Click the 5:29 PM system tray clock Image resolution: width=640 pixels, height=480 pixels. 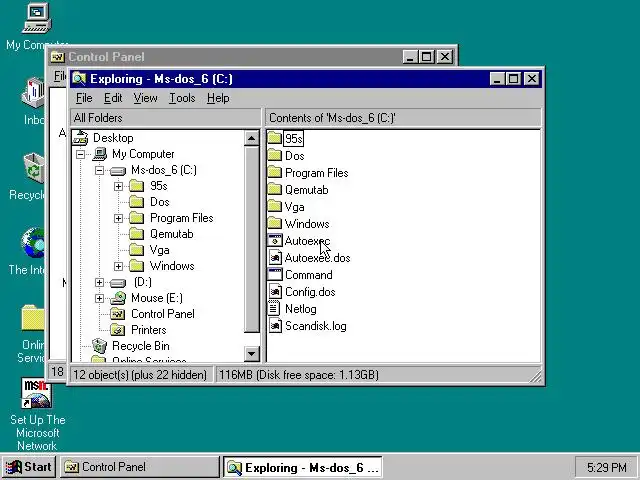point(607,467)
